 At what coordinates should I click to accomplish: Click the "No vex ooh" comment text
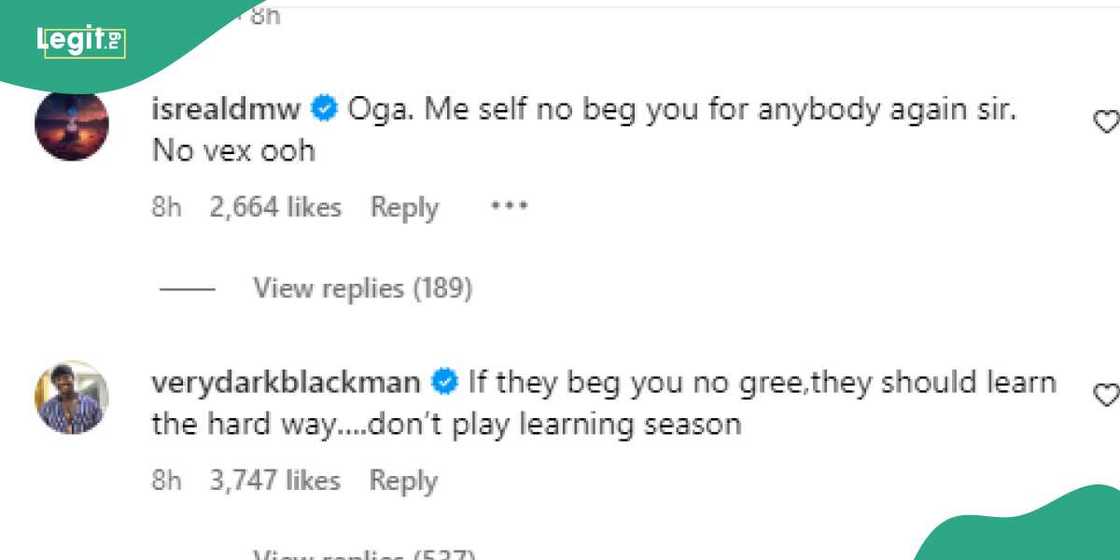coord(233,151)
